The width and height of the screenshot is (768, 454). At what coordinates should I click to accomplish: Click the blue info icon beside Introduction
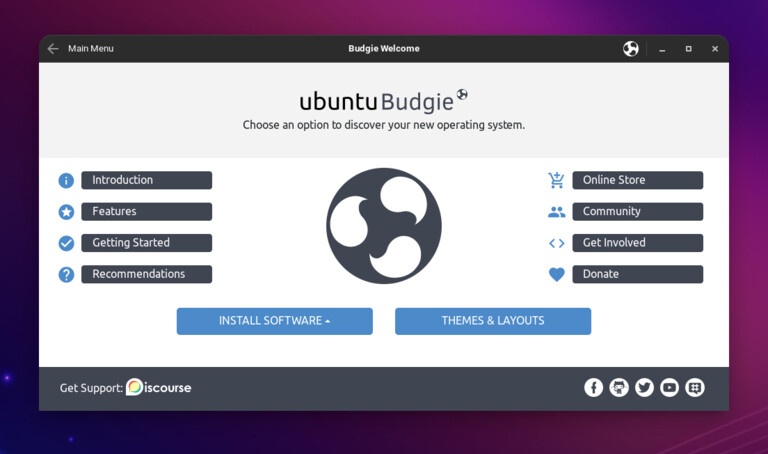pyautogui.click(x=66, y=180)
